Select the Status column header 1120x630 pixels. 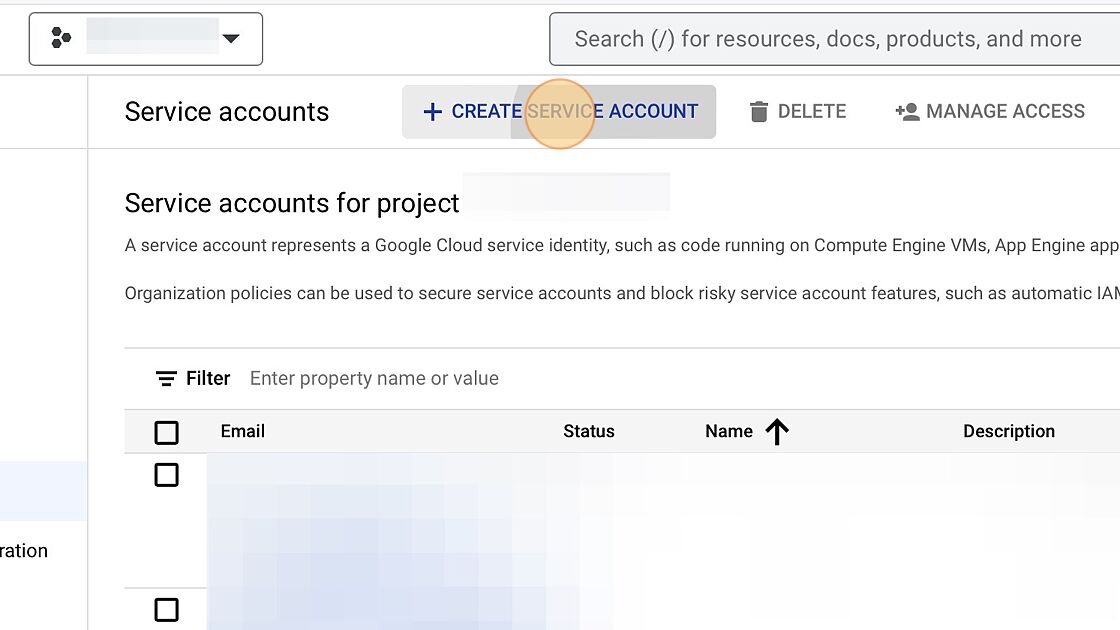(588, 431)
